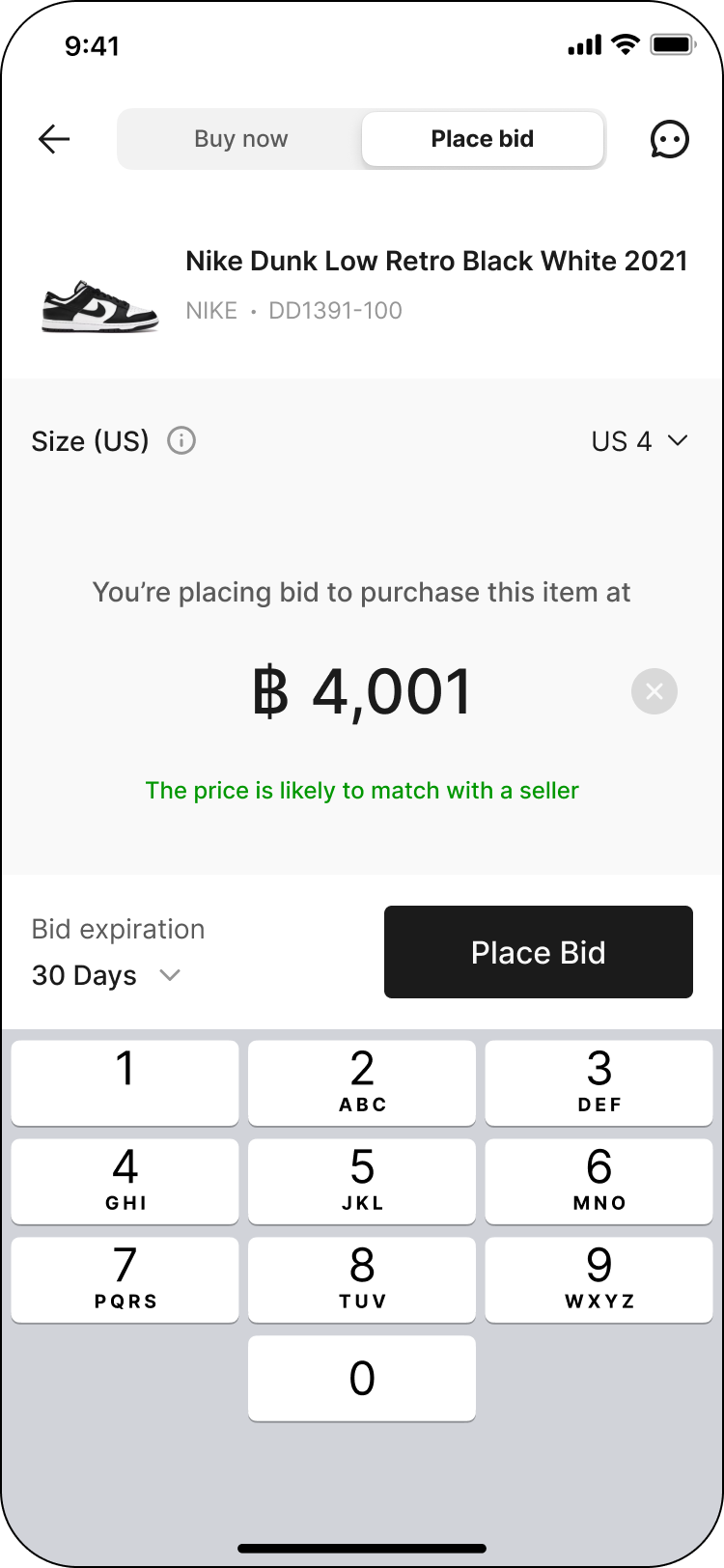Tap the Nike Dunk shoe thumbnail
Screen dimensions: 724x1568
pos(99,306)
